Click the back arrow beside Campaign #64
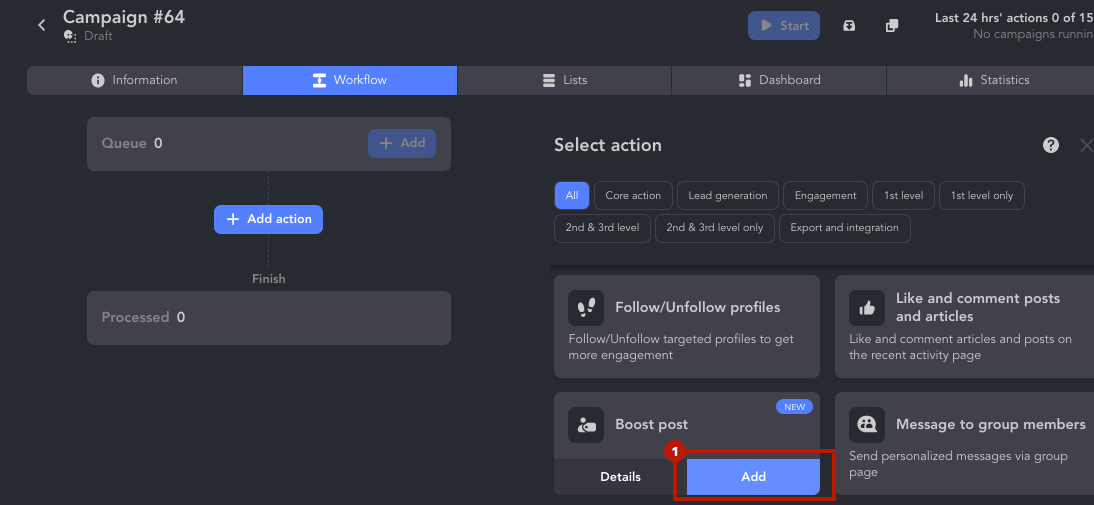The height and width of the screenshot is (505, 1094). pos(42,25)
